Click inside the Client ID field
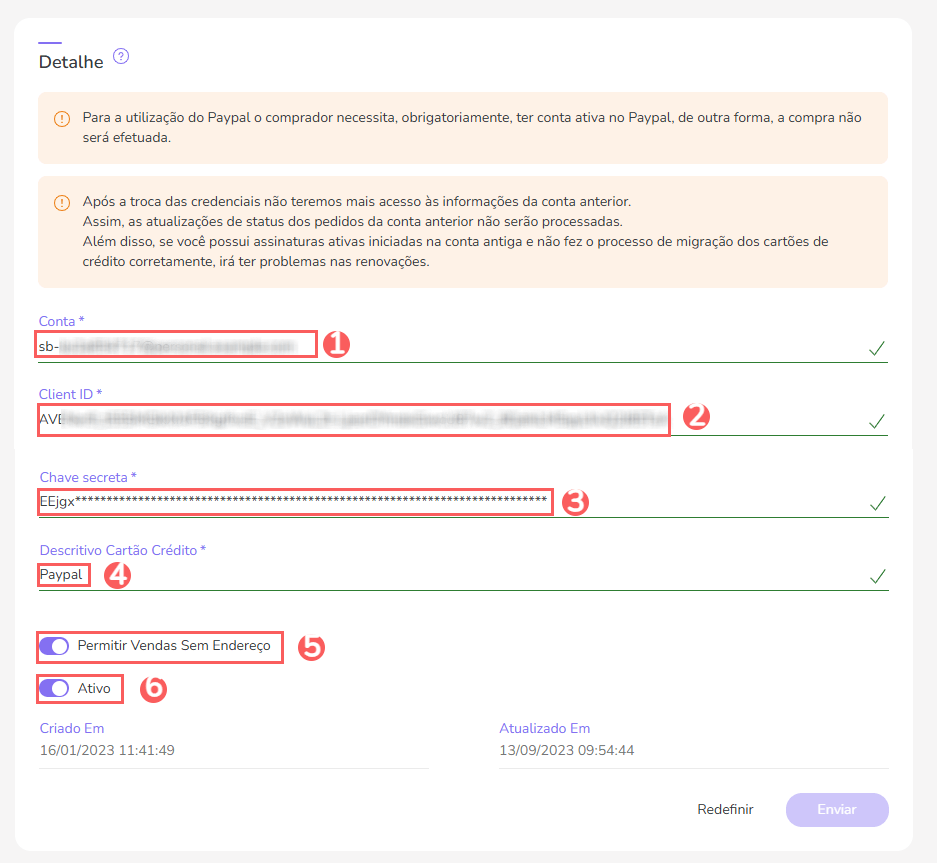The image size is (937, 863). pos(350,419)
